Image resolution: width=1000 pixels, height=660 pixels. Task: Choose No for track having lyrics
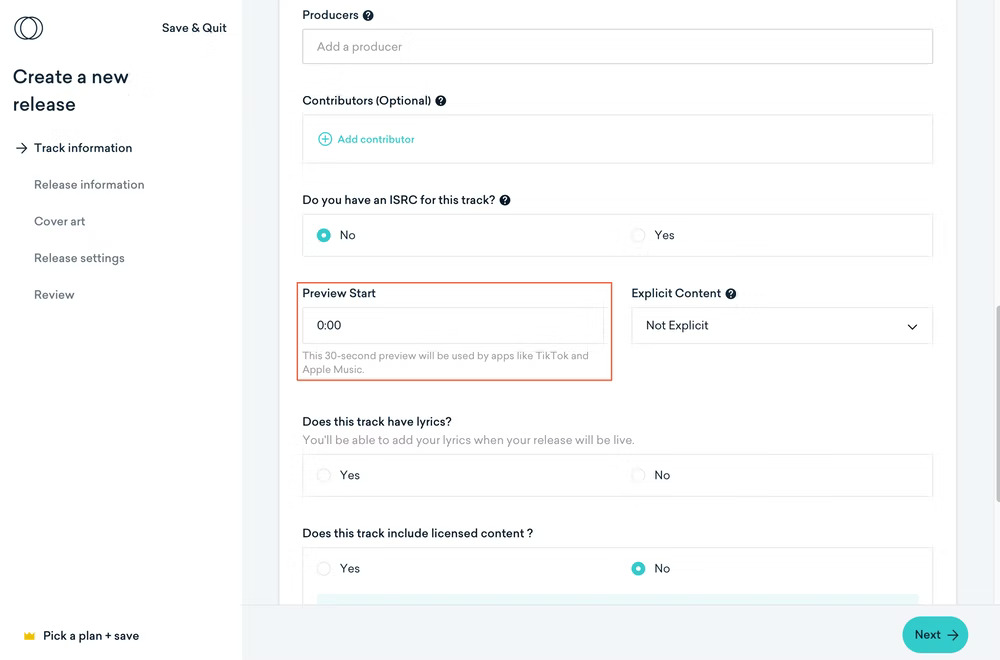[638, 475]
